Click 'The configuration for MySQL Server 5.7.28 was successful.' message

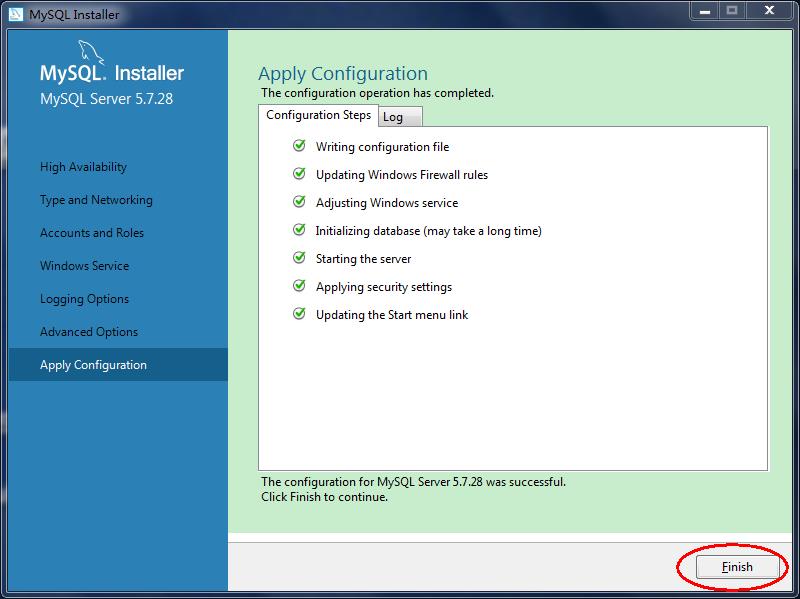(x=413, y=482)
